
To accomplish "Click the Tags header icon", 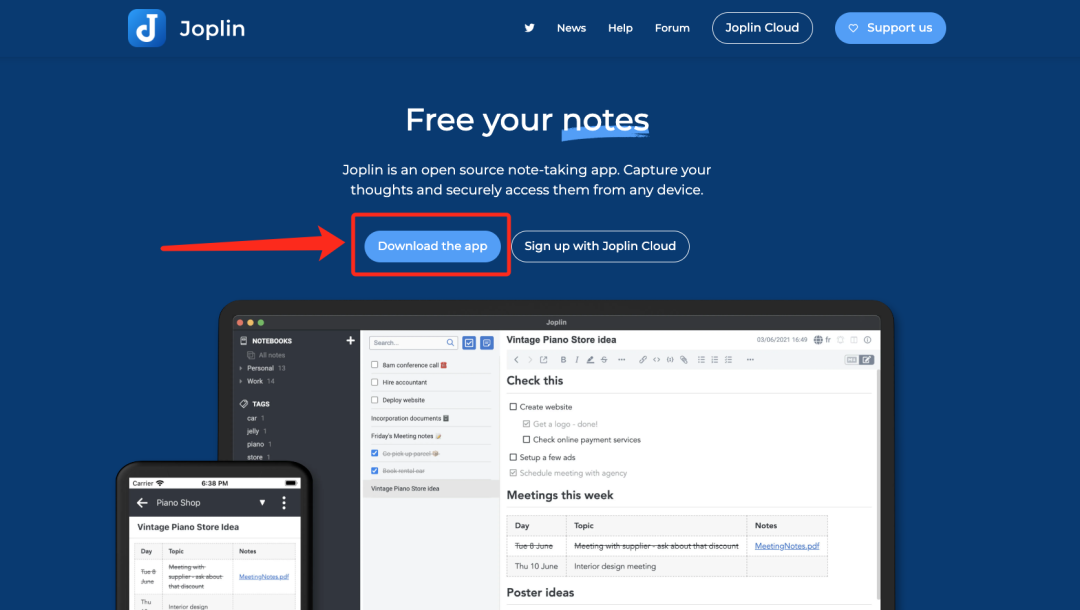I will 244,404.
